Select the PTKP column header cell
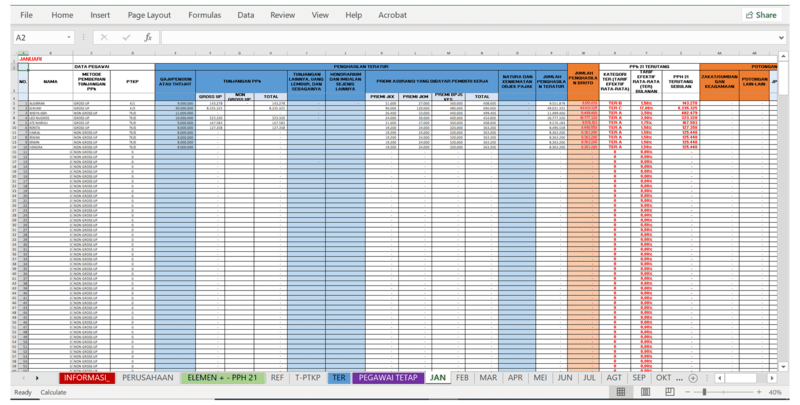The image size is (800, 405). tap(132, 82)
